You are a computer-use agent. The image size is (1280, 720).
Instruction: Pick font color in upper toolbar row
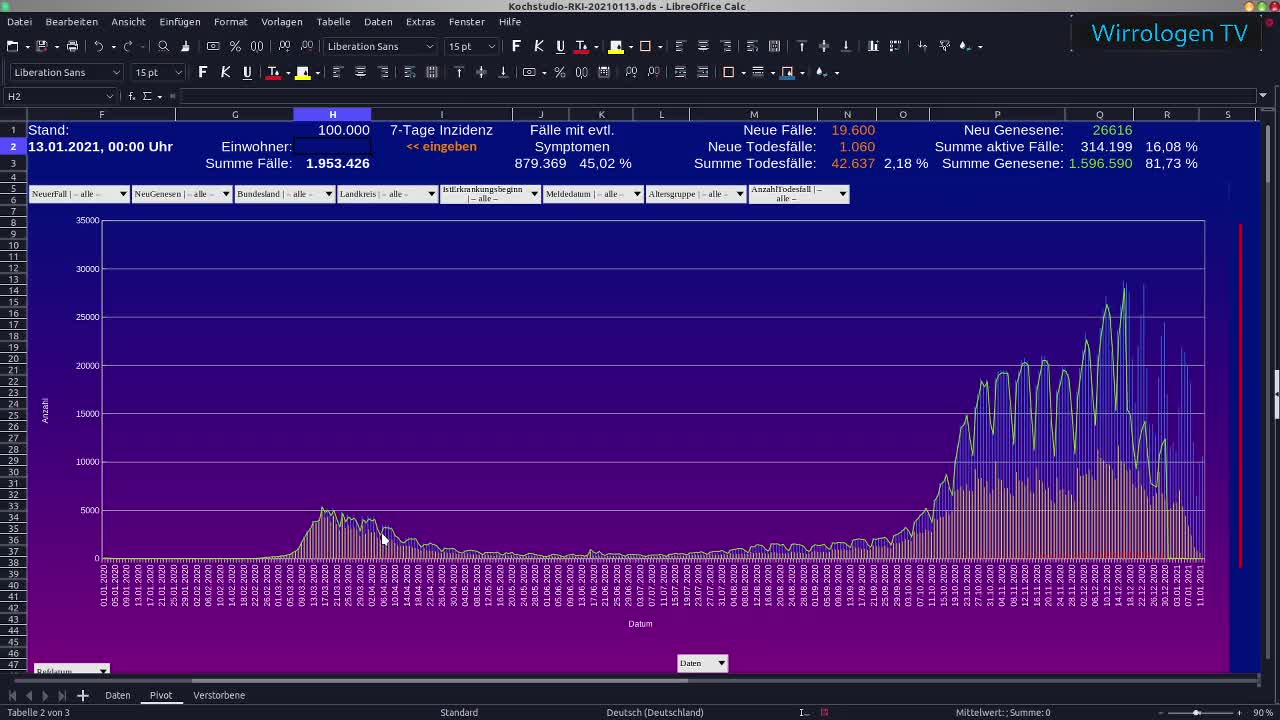[581, 46]
